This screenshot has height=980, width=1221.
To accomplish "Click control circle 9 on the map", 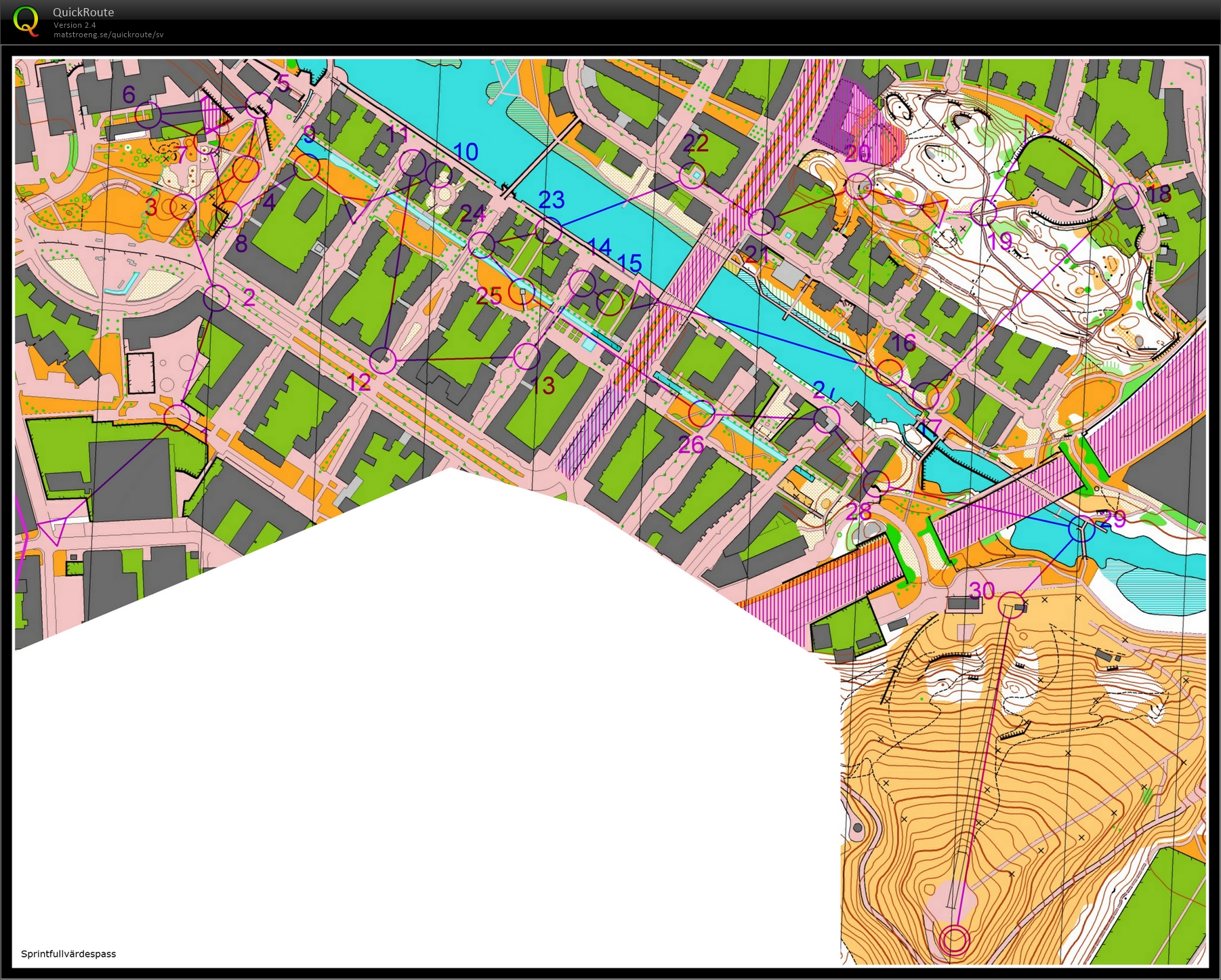I will pos(306,167).
